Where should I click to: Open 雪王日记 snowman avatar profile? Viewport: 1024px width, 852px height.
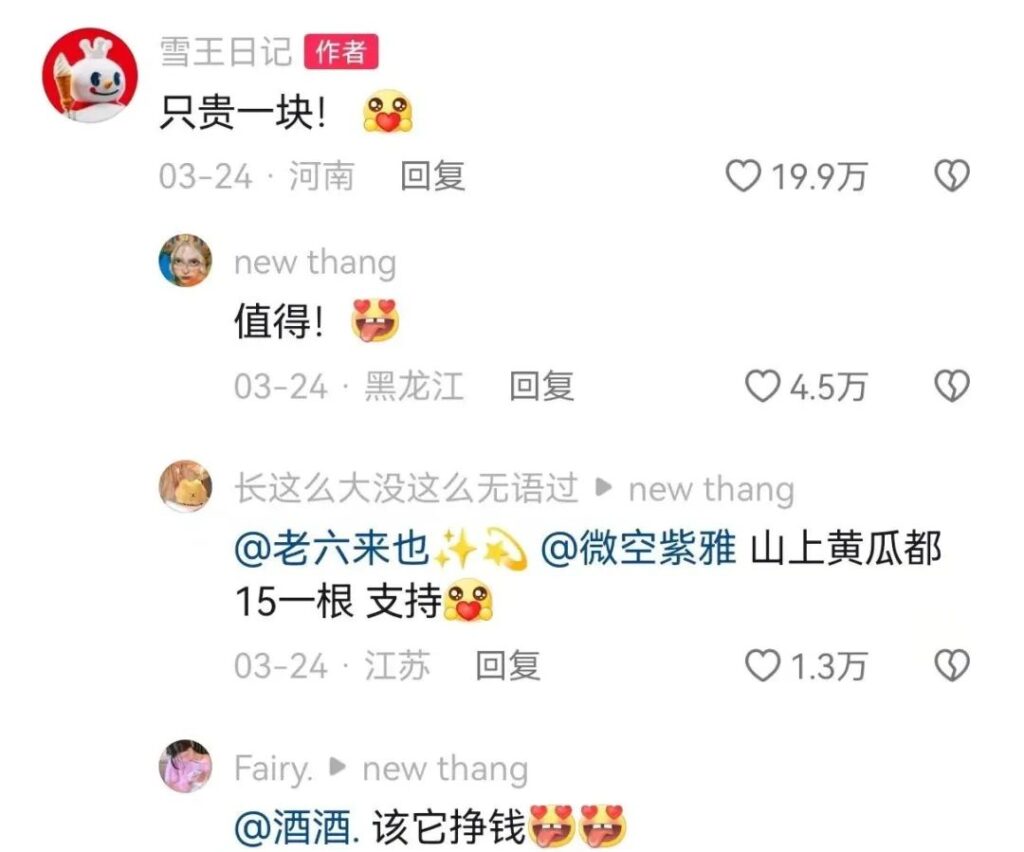pyautogui.click(x=90, y=75)
